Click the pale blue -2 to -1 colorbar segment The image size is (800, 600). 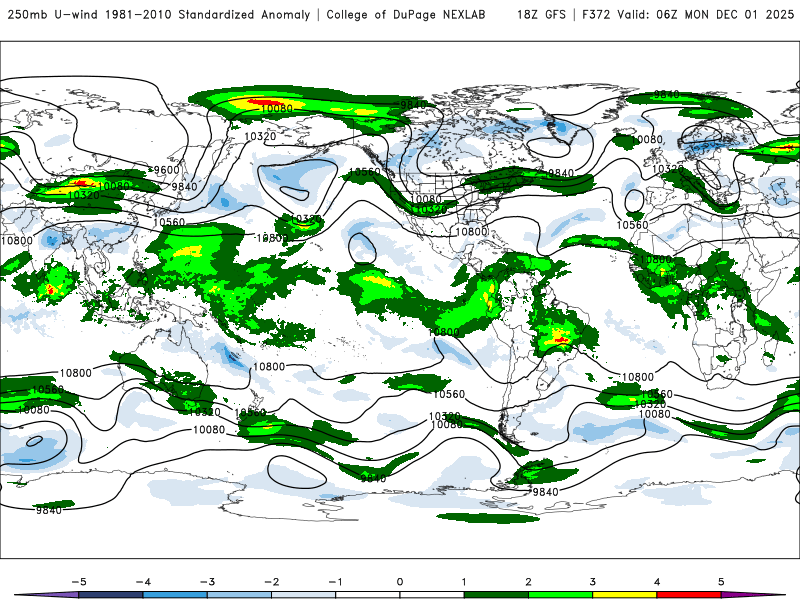(304, 595)
